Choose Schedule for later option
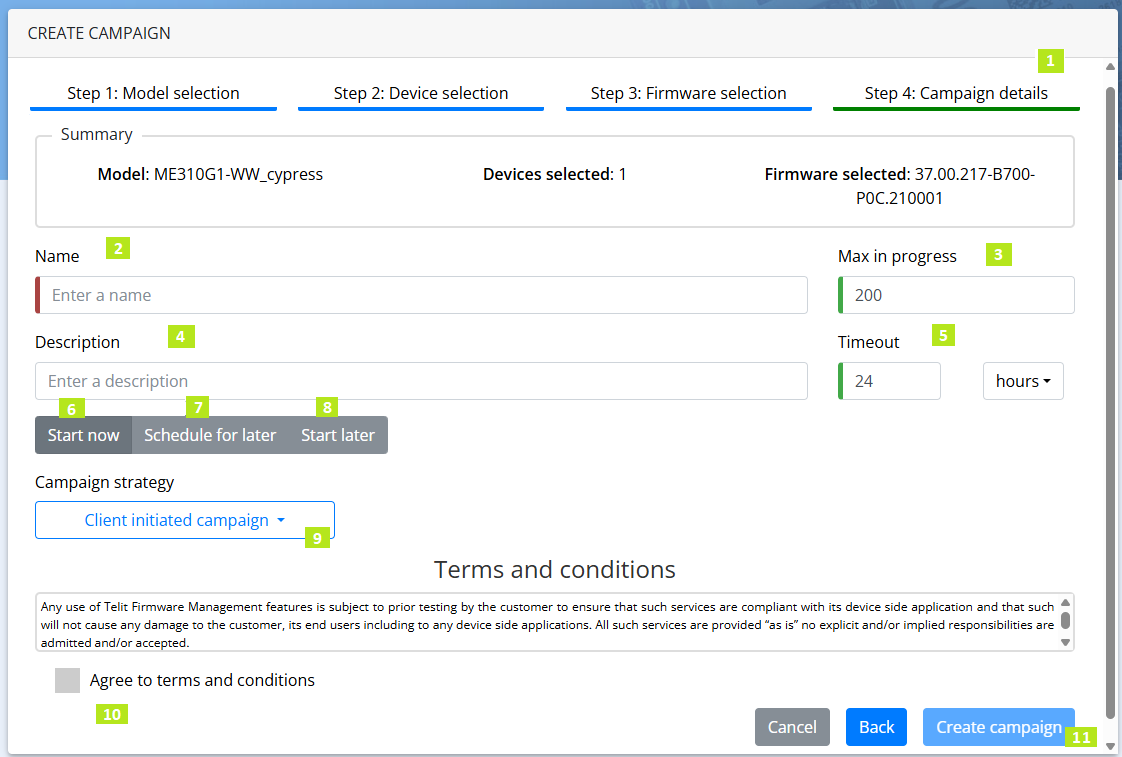Image resolution: width=1122 pixels, height=757 pixels. tap(210, 435)
